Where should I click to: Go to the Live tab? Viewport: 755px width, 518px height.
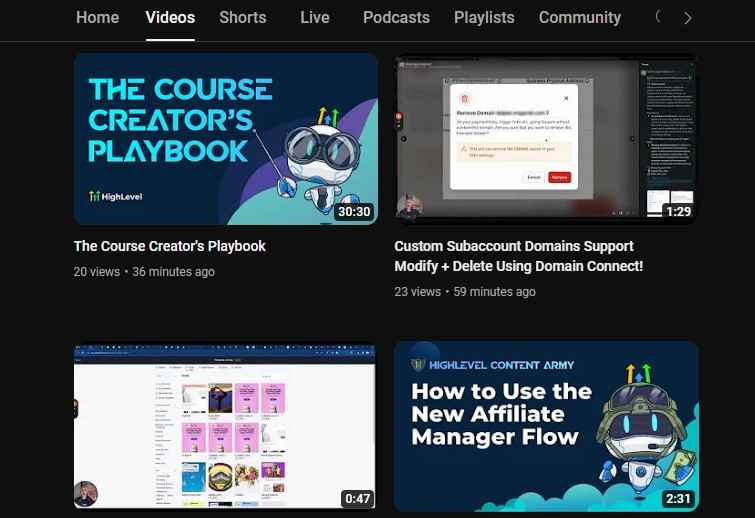315,18
